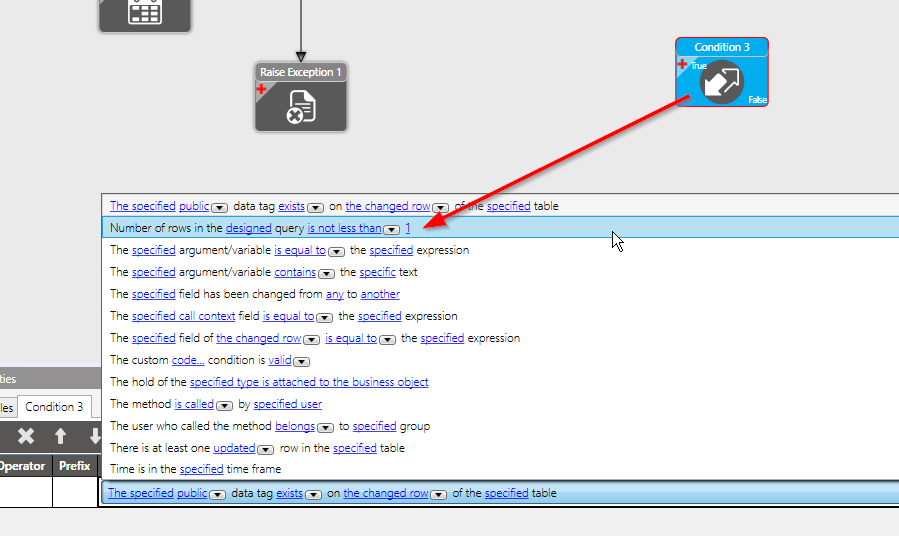Click the Condition 3 node arrows icon
899x536 pixels.
tap(722, 82)
